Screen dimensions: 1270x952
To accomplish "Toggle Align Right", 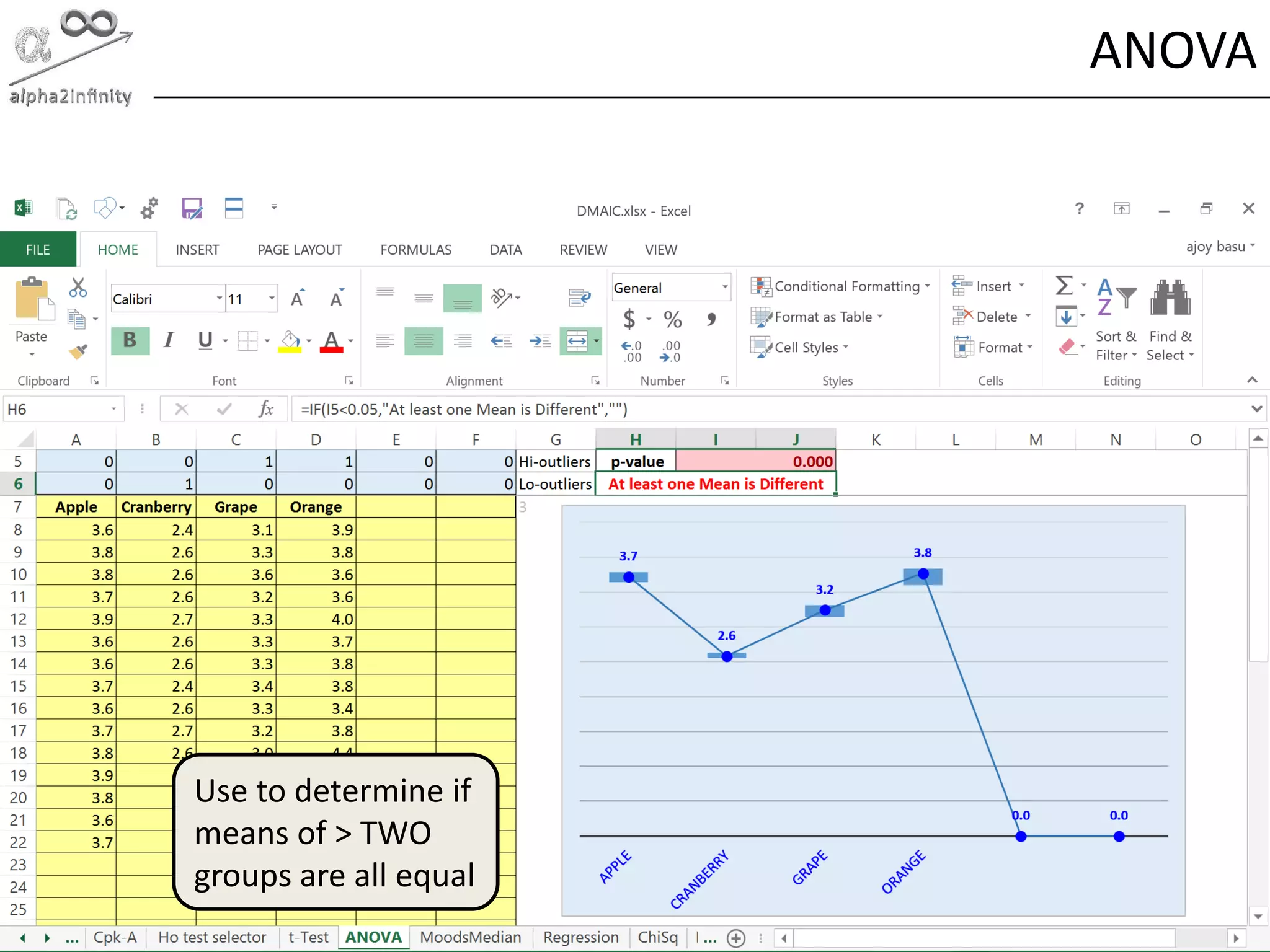I will point(463,340).
